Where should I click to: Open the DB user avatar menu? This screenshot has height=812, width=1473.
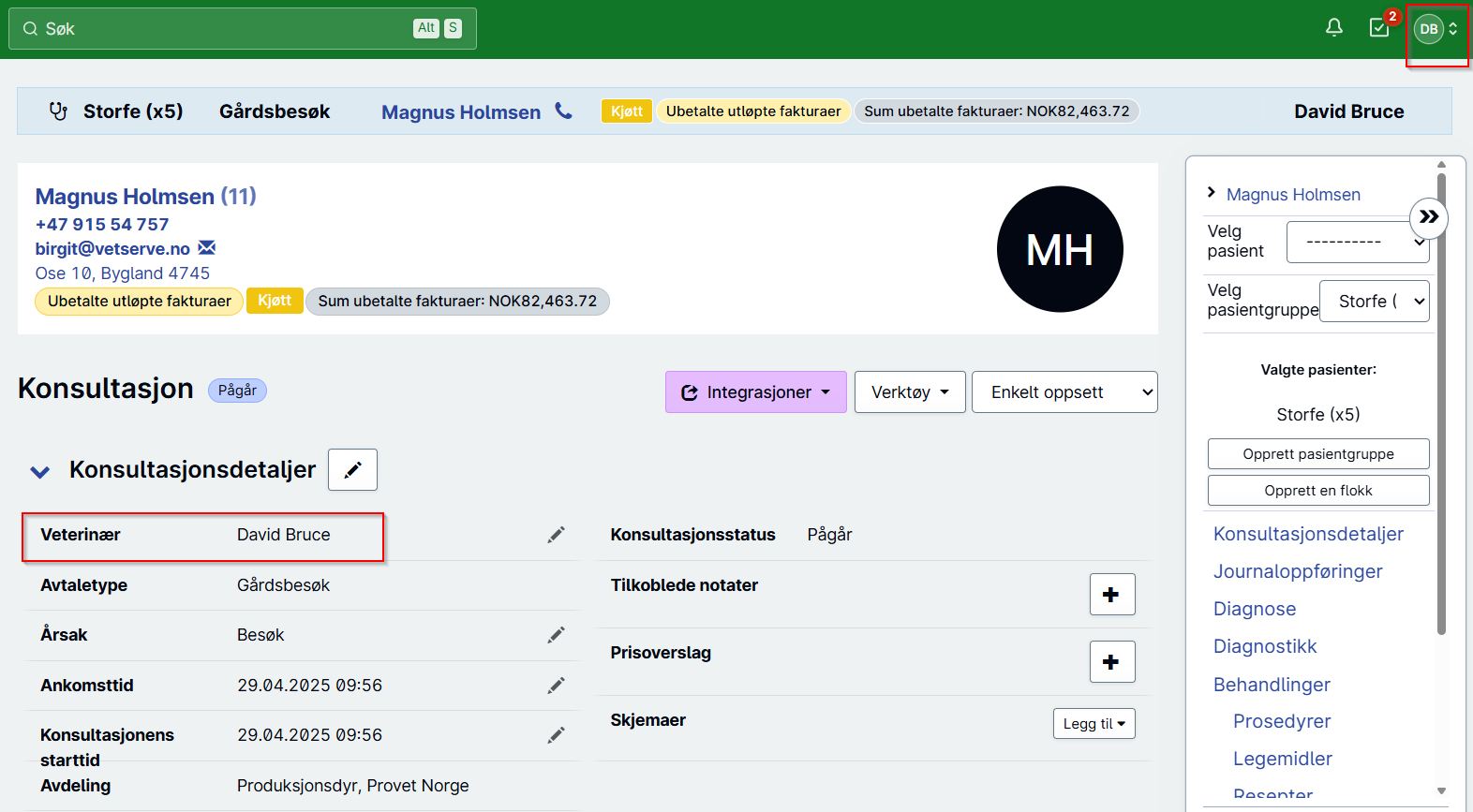coord(1436,29)
